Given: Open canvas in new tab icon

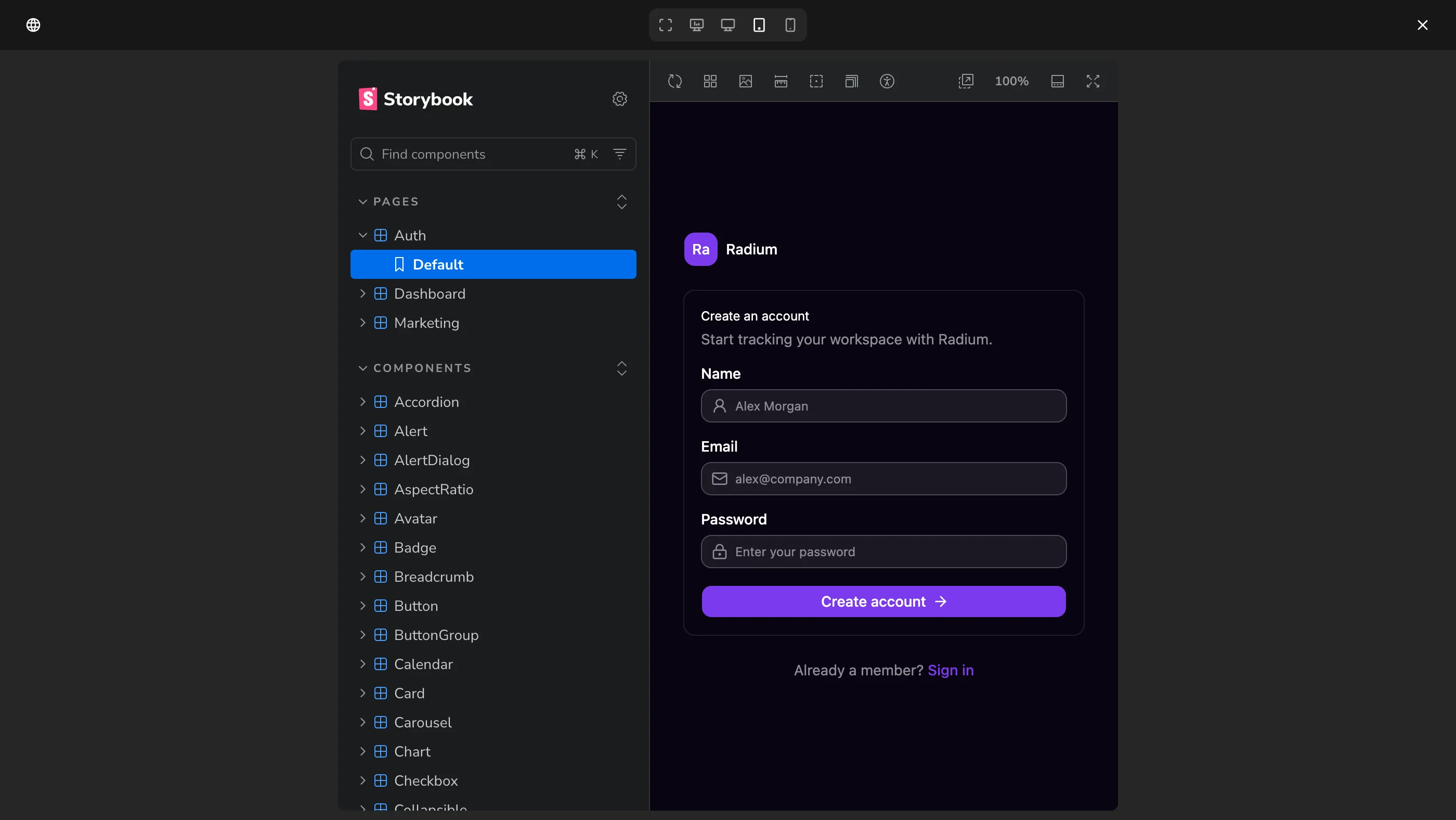Looking at the screenshot, I should click(966, 82).
